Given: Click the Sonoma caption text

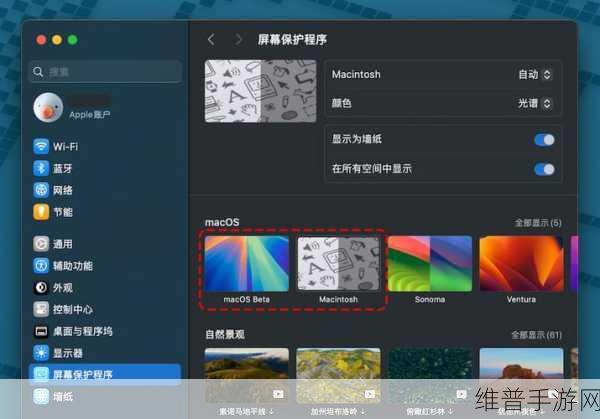Looking at the screenshot, I should click(430, 300).
